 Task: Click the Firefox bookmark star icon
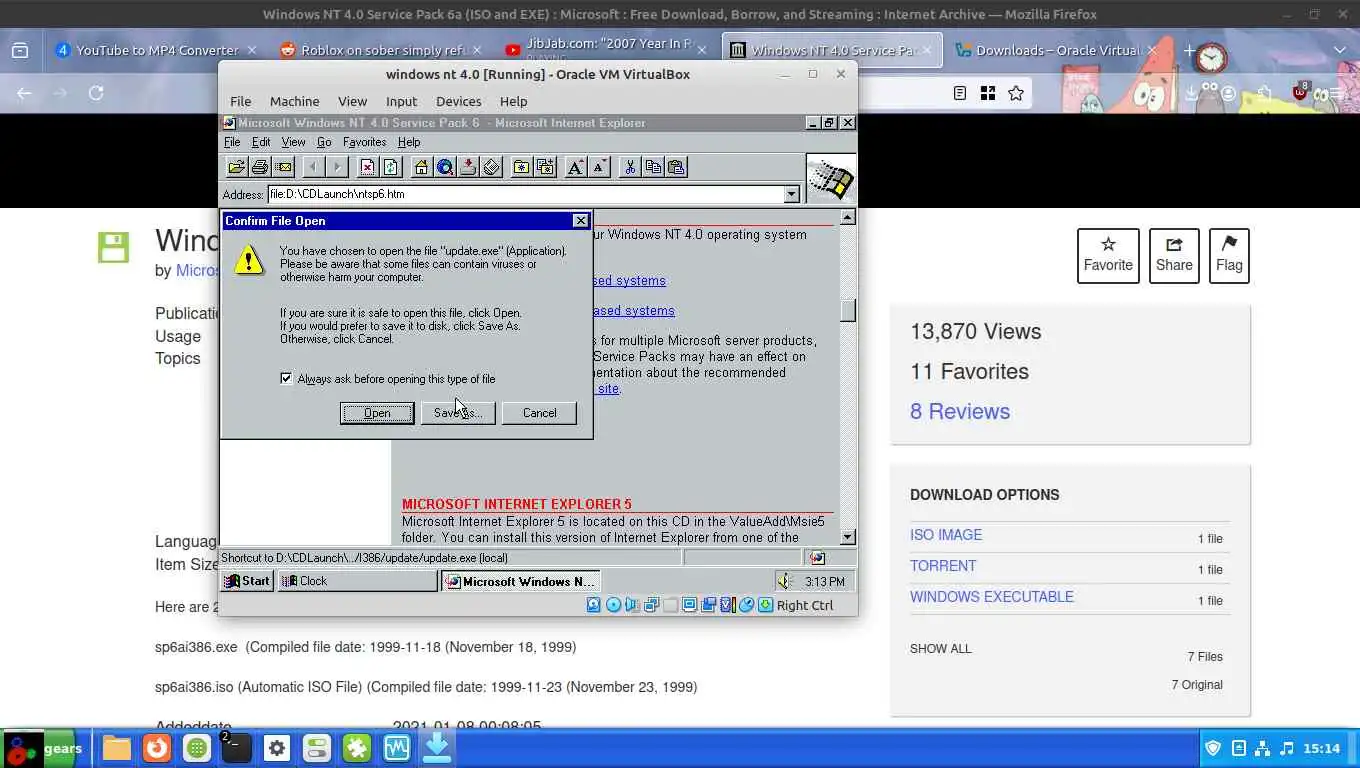(x=1016, y=93)
